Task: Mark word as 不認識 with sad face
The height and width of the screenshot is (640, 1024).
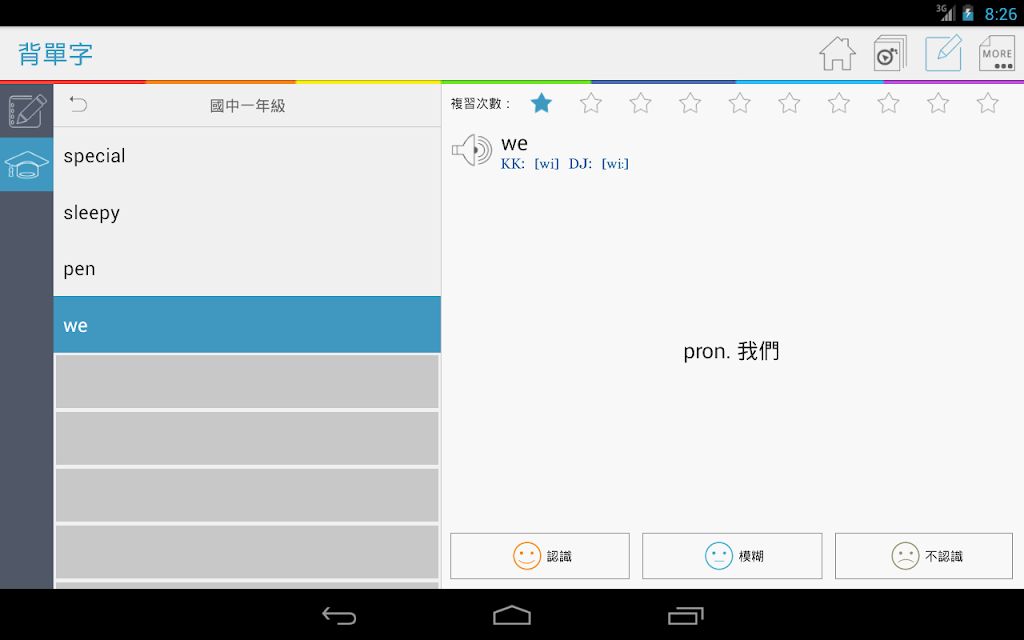Action: click(x=924, y=556)
